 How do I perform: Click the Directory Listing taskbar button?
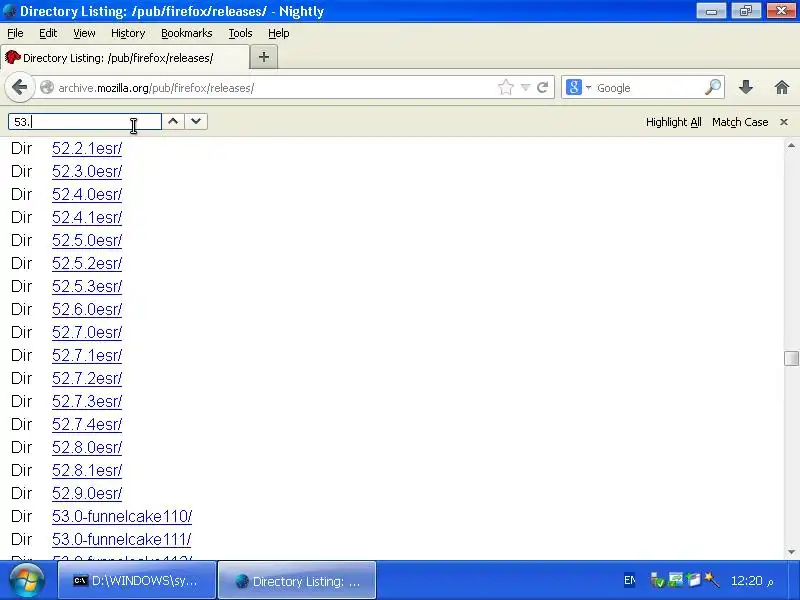point(297,580)
